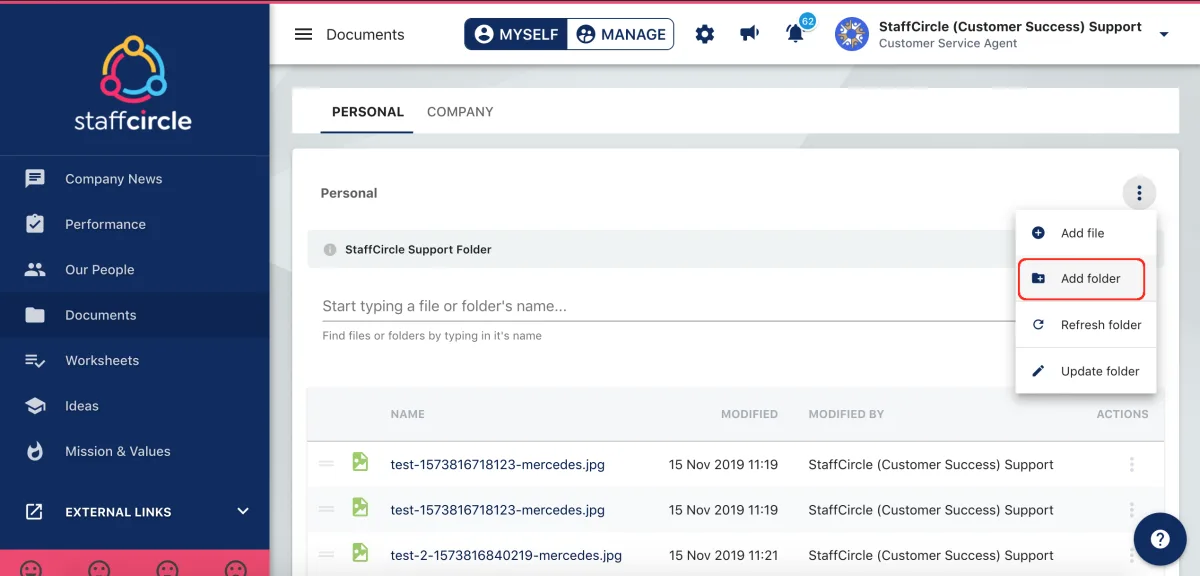Click the help question mark button
The width and height of the screenshot is (1200, 576).
point(1160,539)
